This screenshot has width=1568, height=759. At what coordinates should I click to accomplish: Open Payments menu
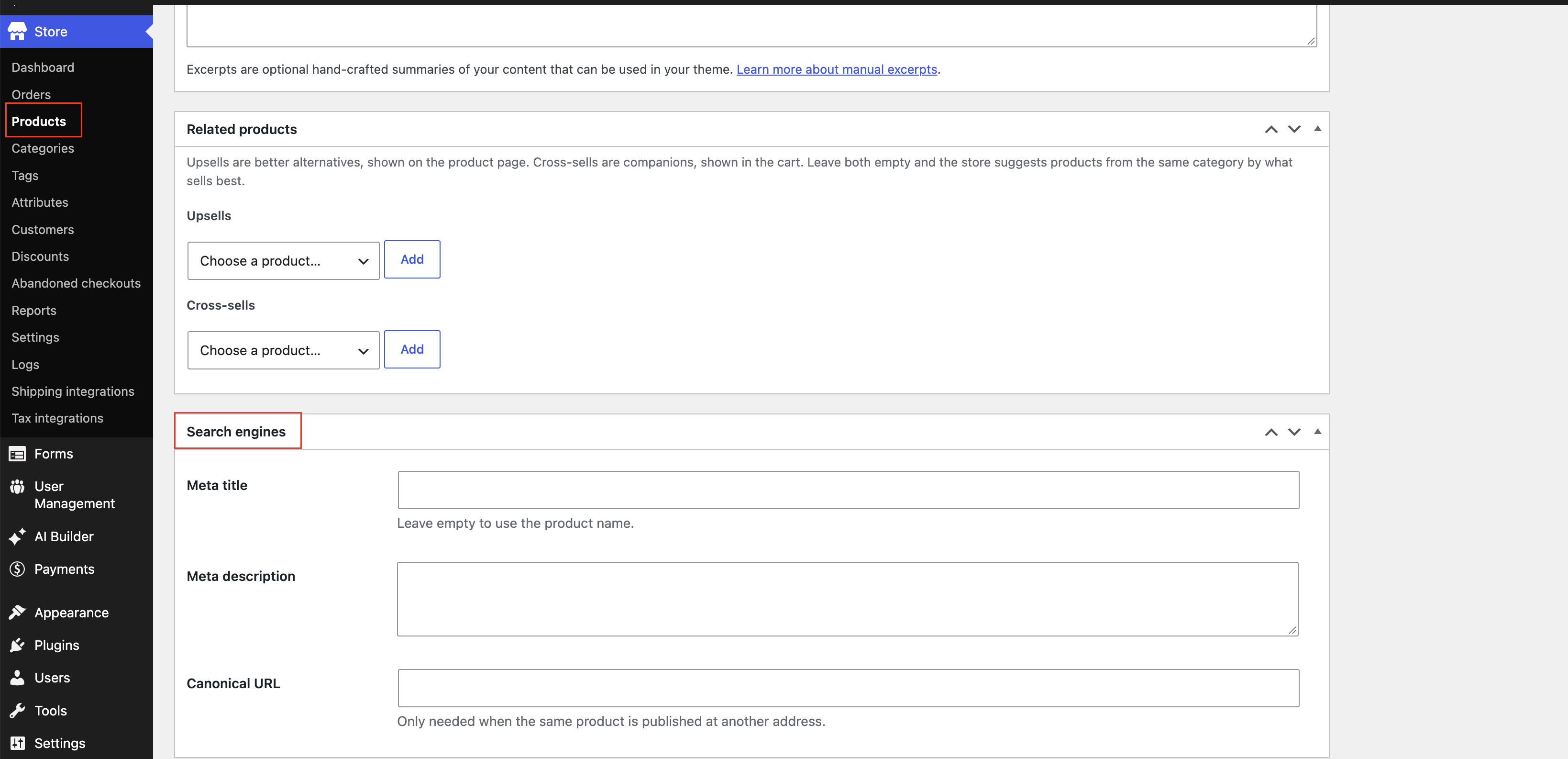(x=77, y=569)
